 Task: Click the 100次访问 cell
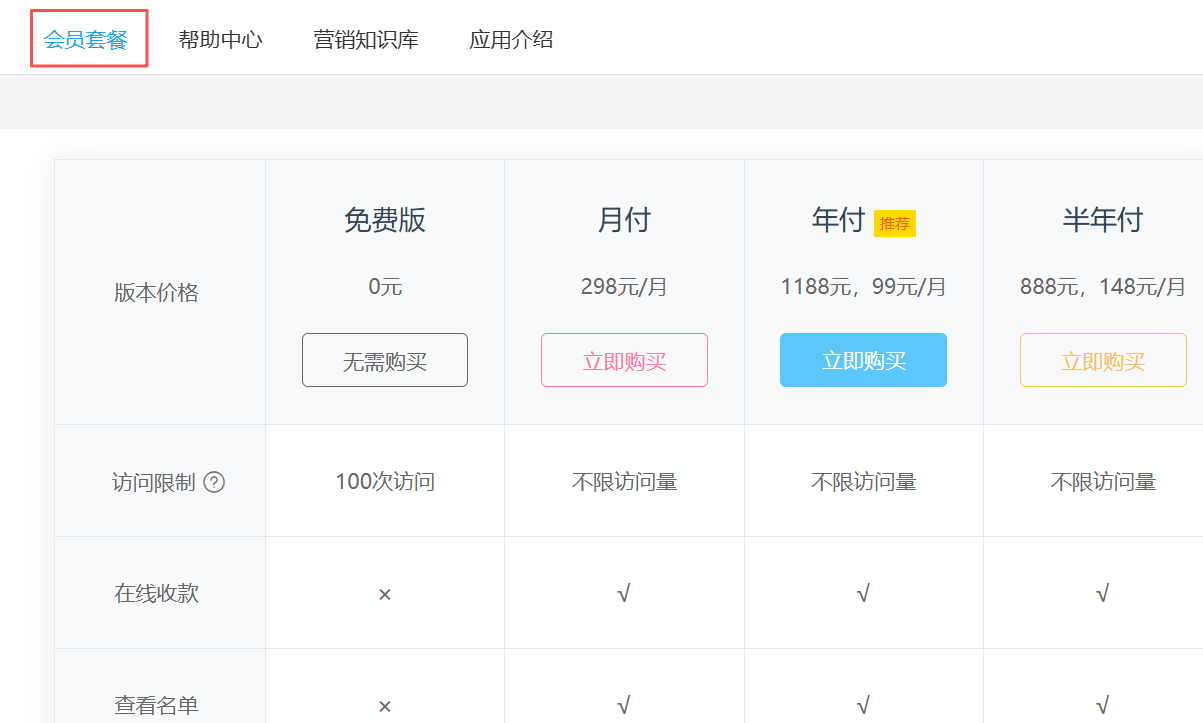pyautogui.click(x=385, y=482)
